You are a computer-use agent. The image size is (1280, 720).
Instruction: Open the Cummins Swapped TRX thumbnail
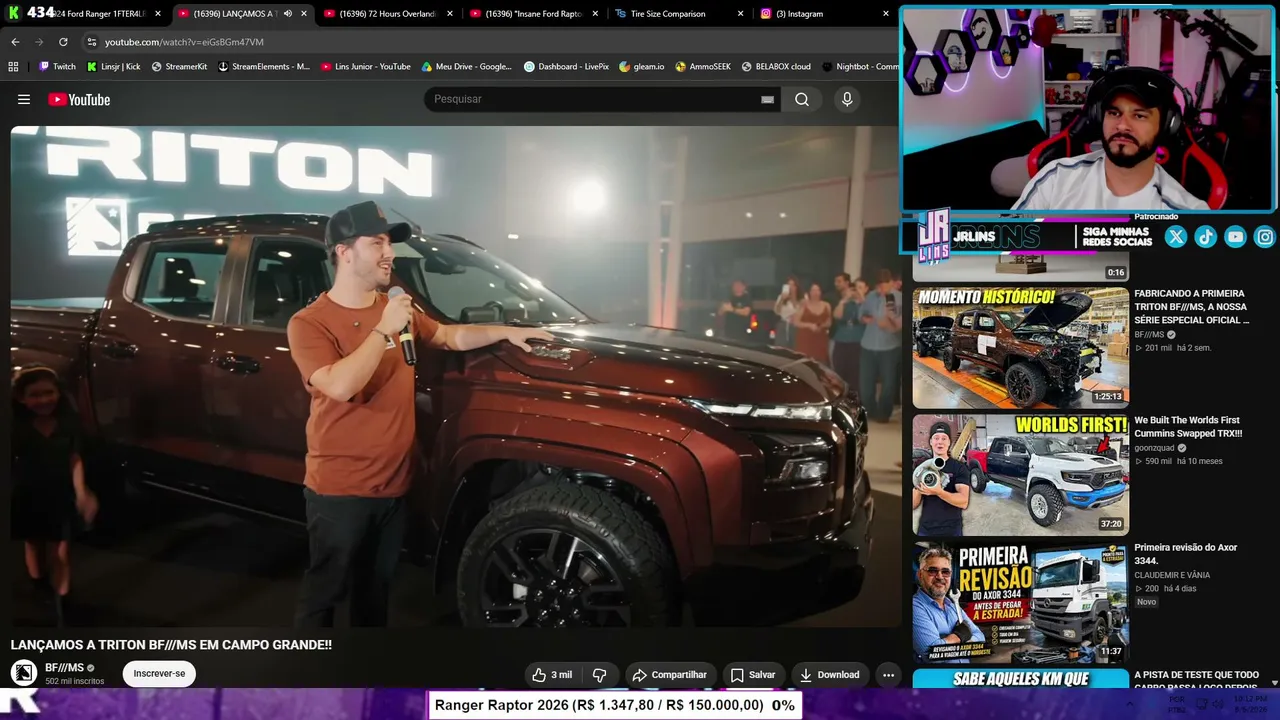[1020, 475]
